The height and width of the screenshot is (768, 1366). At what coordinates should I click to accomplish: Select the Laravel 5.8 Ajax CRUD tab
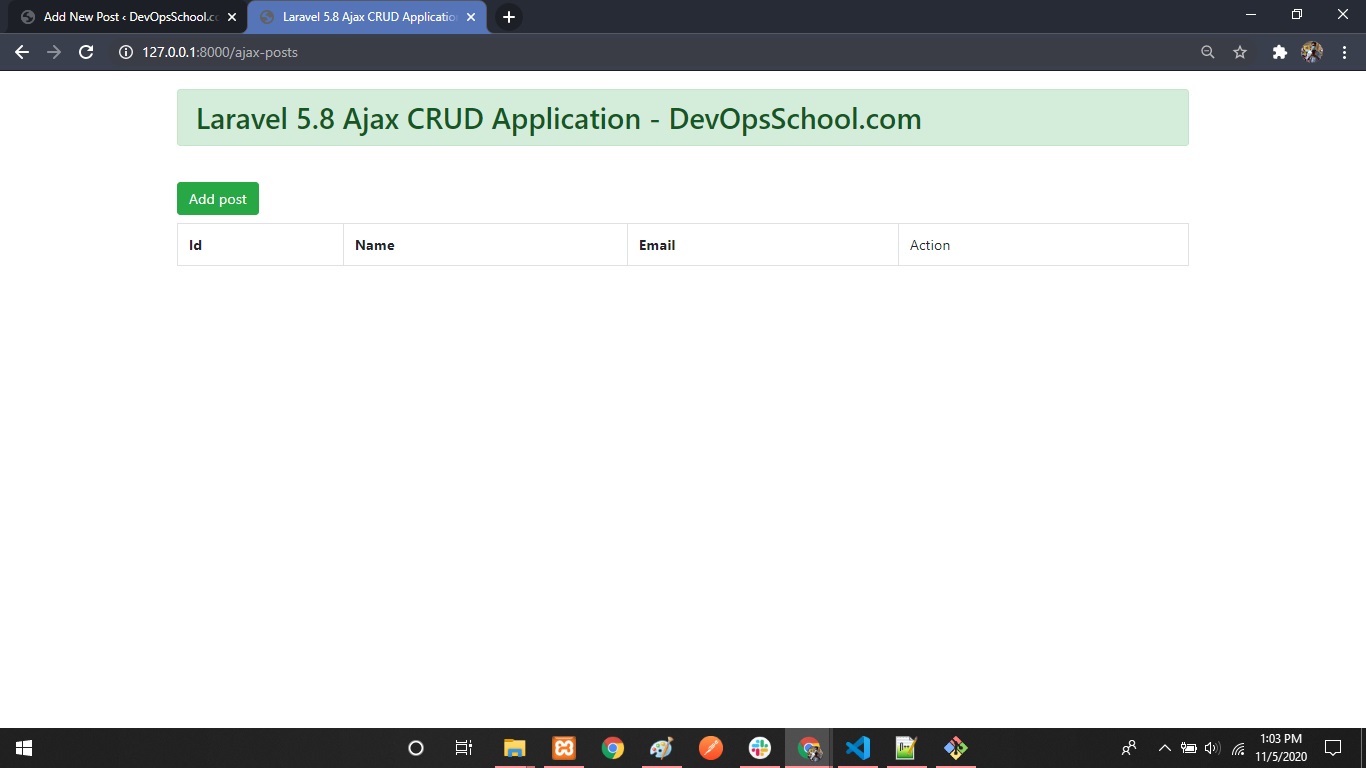(360, 17)
